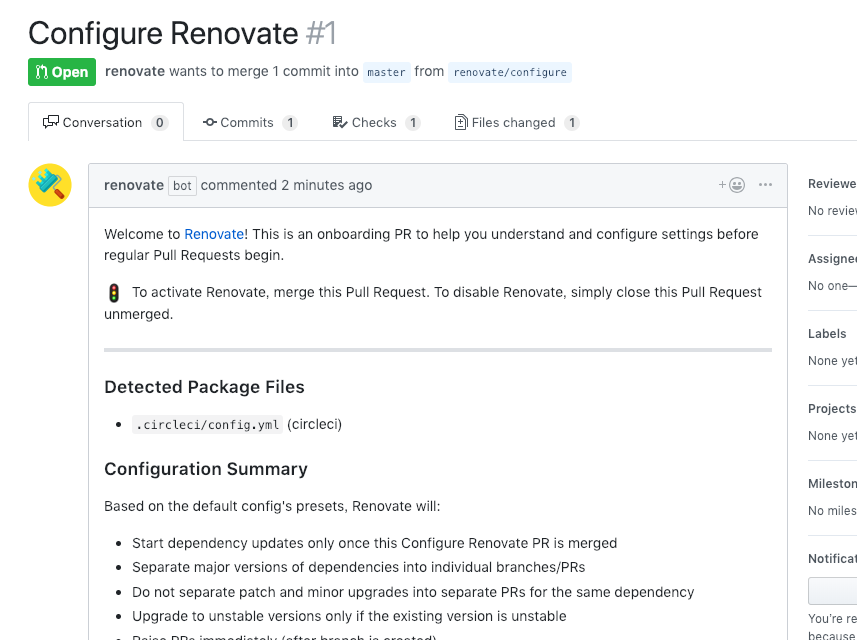The image size is (857, 640).
Task: Click the Checks tab checklist icon
Action: pos(339,122)
